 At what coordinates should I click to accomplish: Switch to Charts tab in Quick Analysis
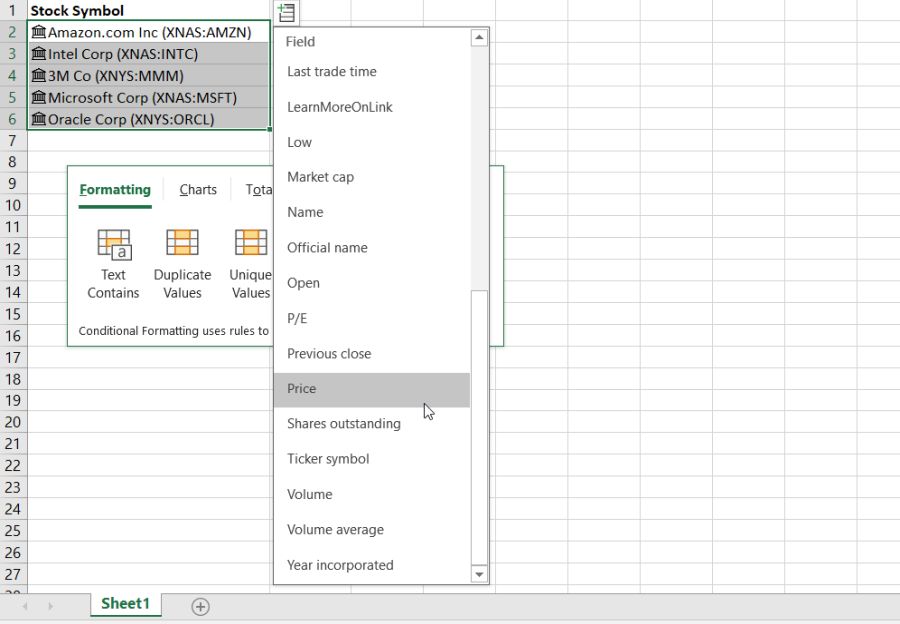198,190
